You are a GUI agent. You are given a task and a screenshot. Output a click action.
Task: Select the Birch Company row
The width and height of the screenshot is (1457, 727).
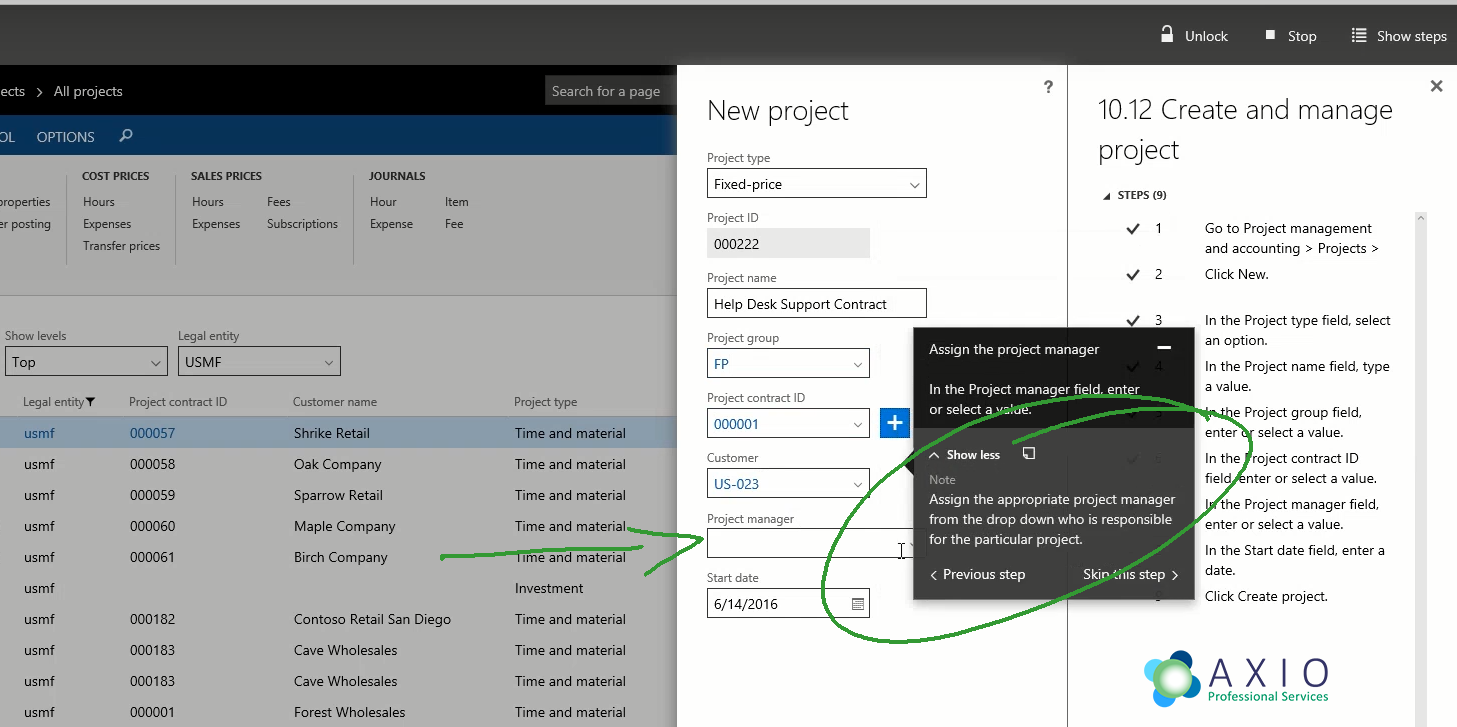[338, 557]
